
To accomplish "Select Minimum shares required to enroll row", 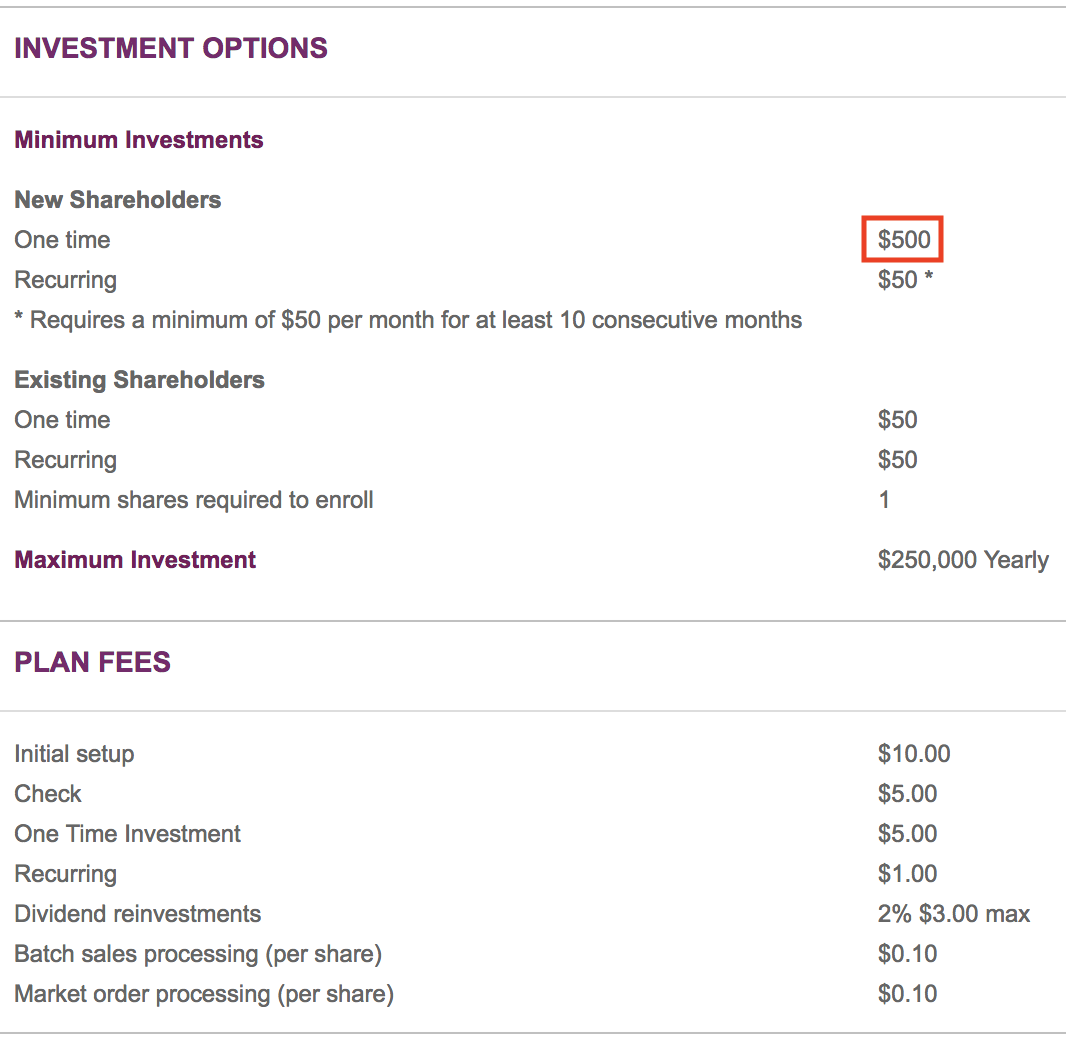I will click(x=533, y=500).
